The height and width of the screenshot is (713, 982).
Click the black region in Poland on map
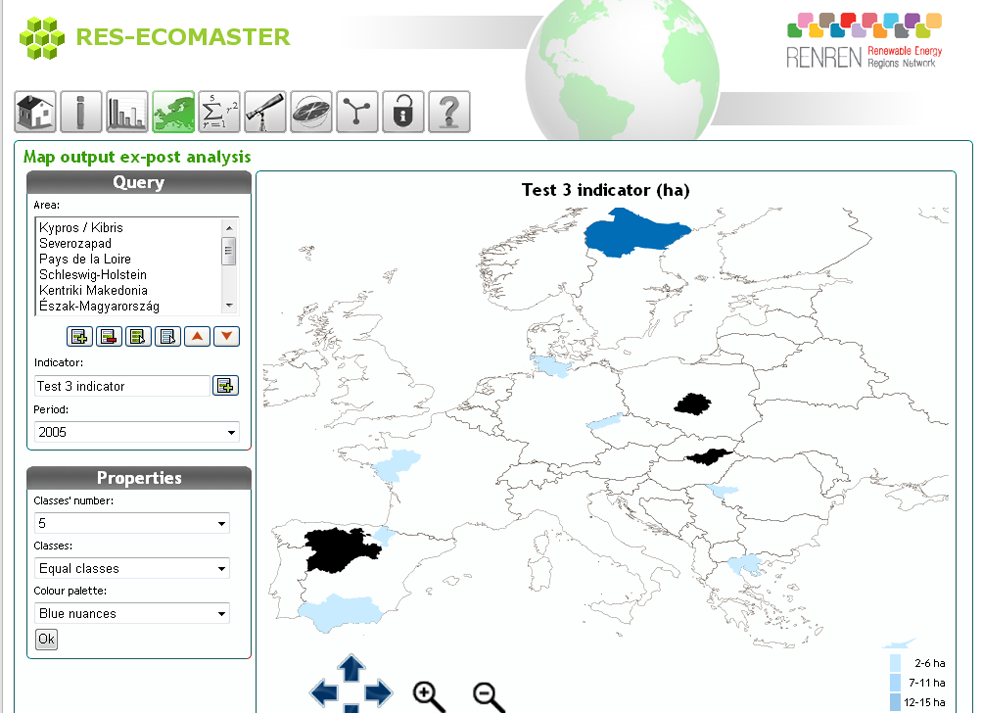pyautogui.click(x=692, y=403)
